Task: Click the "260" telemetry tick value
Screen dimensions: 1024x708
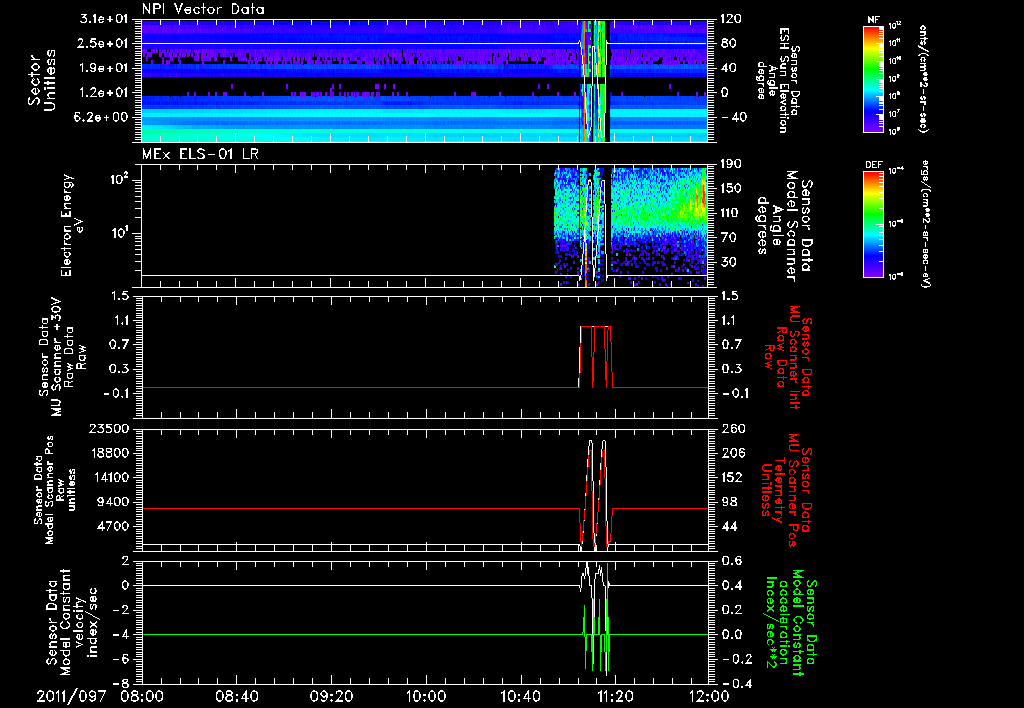Action: click(x=731, y=429)
